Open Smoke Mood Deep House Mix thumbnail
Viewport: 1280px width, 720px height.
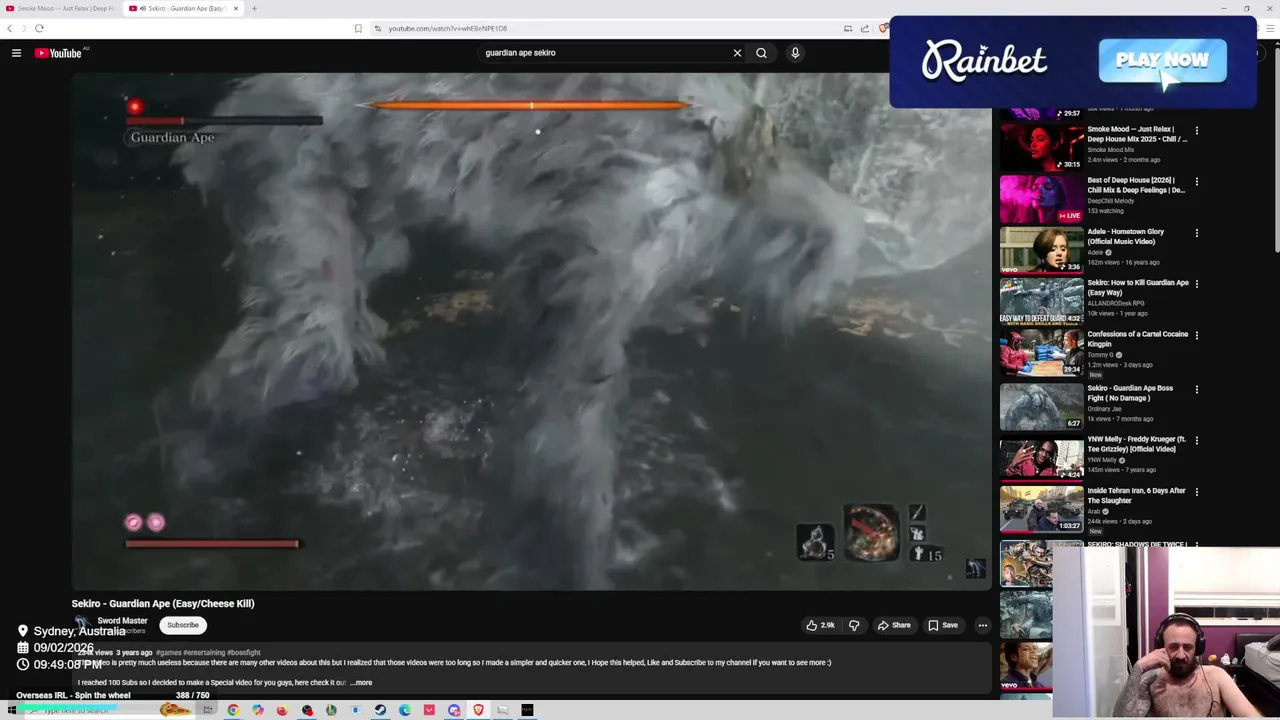(x=1041, y=146)
